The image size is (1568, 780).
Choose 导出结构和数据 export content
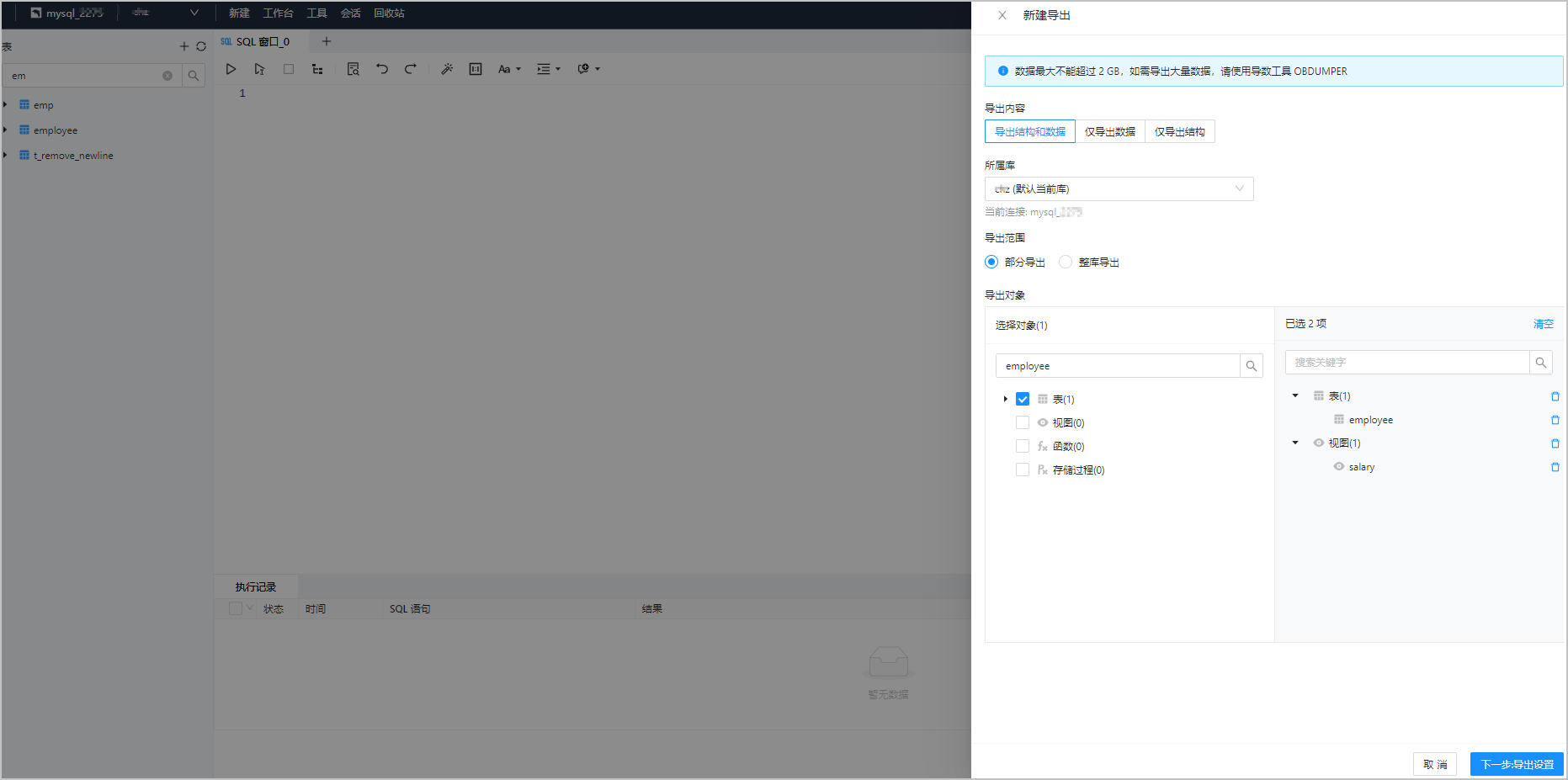[x=1030, y=131]
